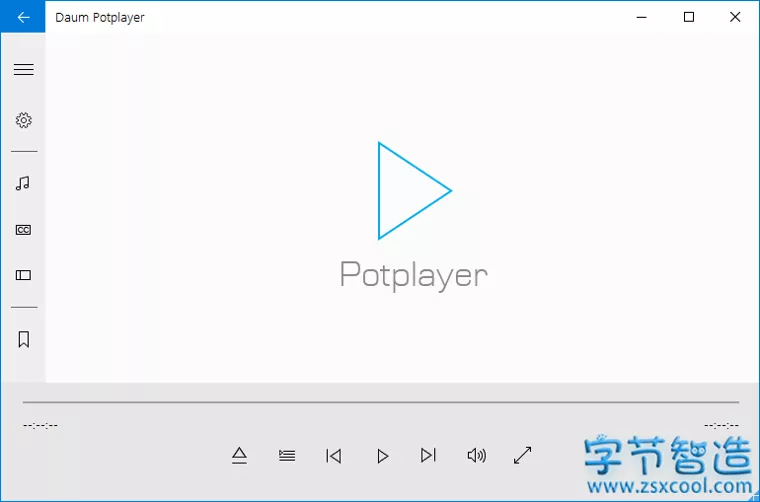The image size is (760, 502).
Task: Mute using the speaker volume icon
Action: (x=476, y=455)
